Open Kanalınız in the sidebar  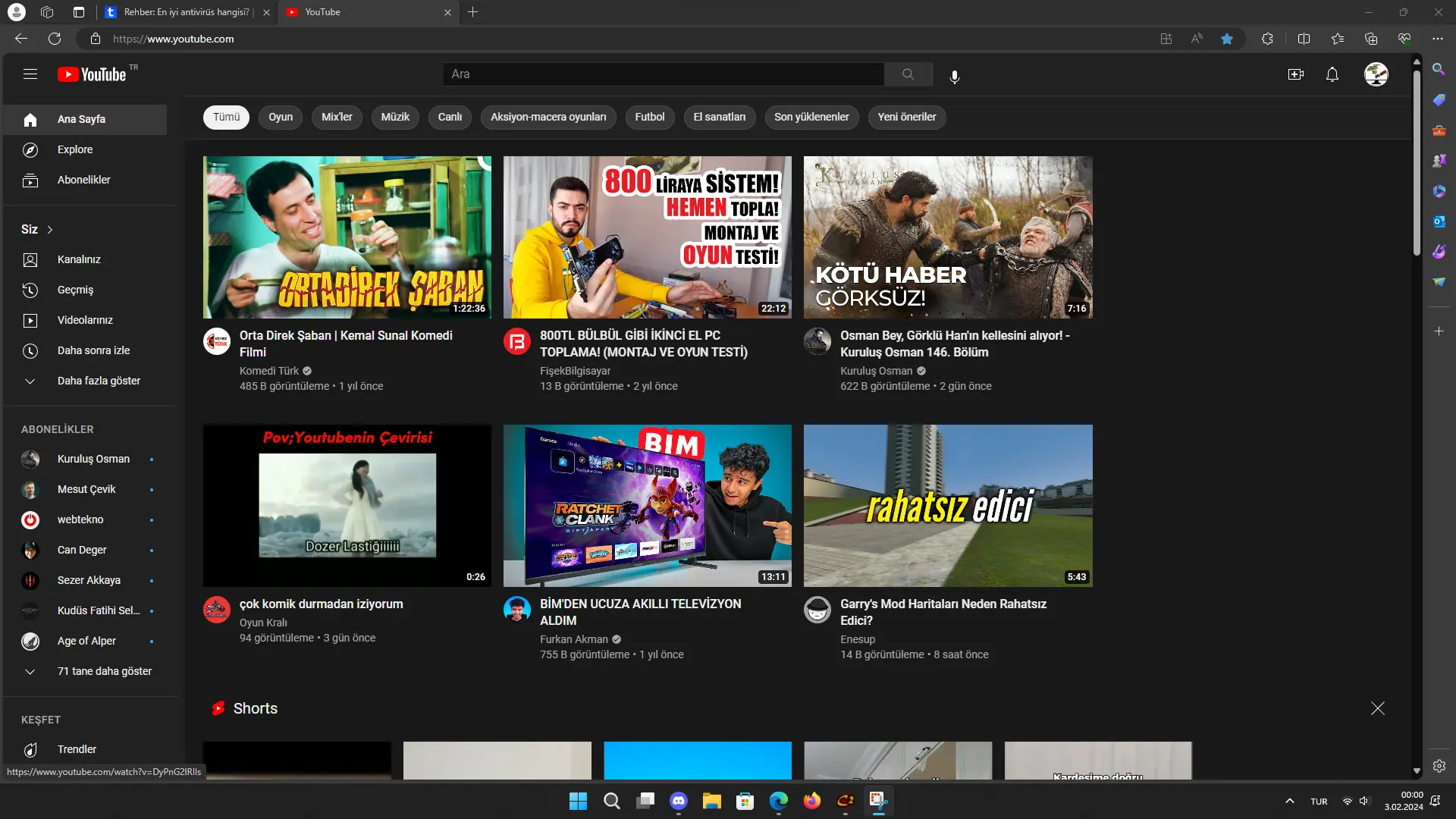click(x=85, y=260)
